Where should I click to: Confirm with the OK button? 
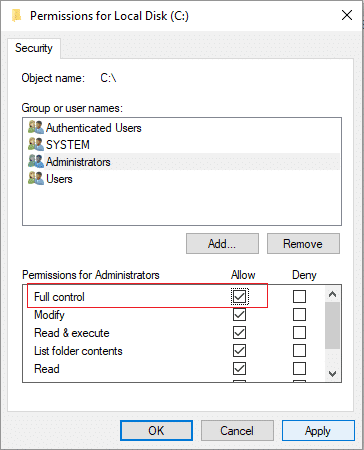coord(156,431)
